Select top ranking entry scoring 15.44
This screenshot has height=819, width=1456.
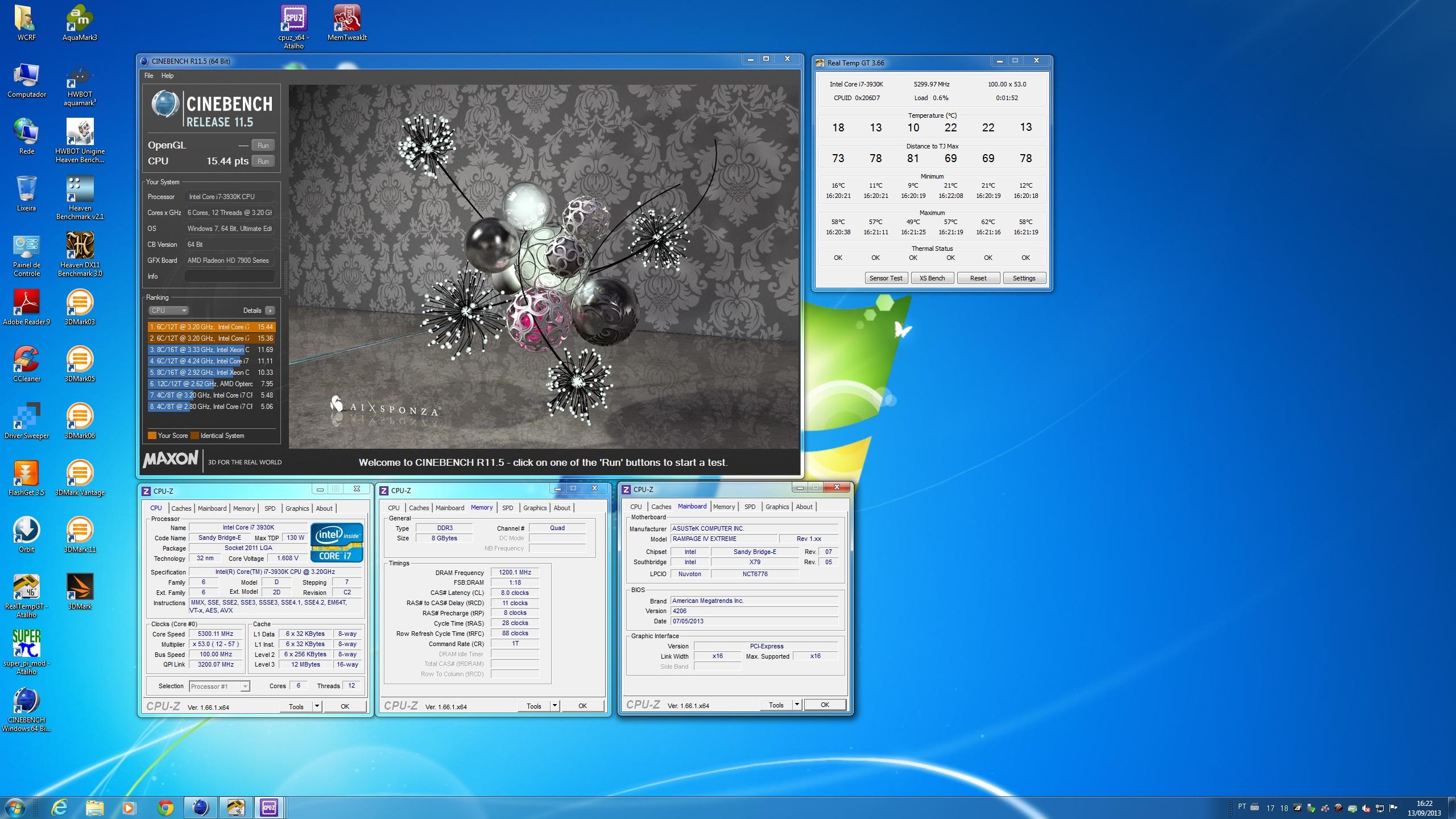212,327
